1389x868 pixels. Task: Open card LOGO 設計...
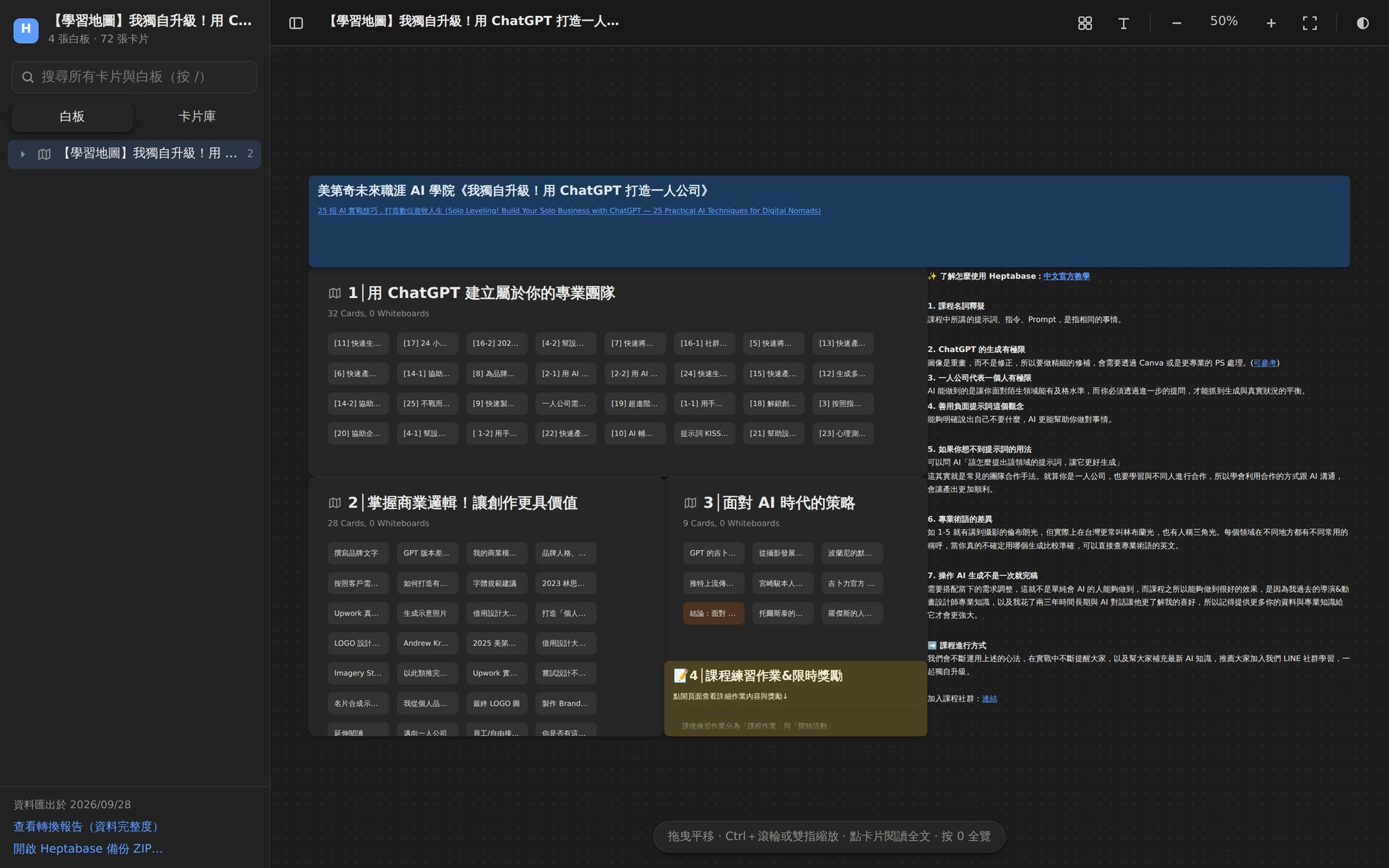[x=358, y=643]
